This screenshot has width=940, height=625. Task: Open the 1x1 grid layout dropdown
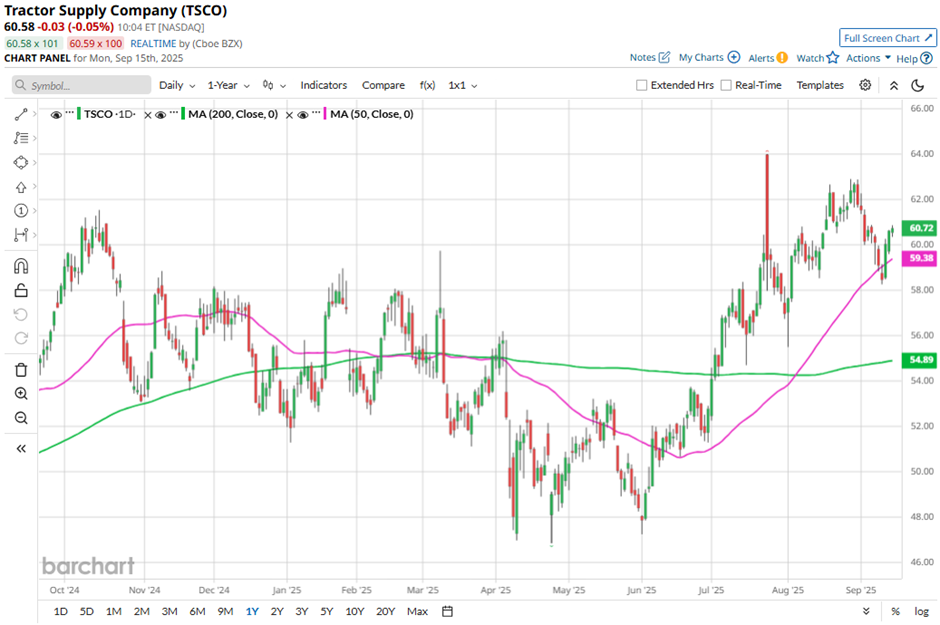click(463, 85)
